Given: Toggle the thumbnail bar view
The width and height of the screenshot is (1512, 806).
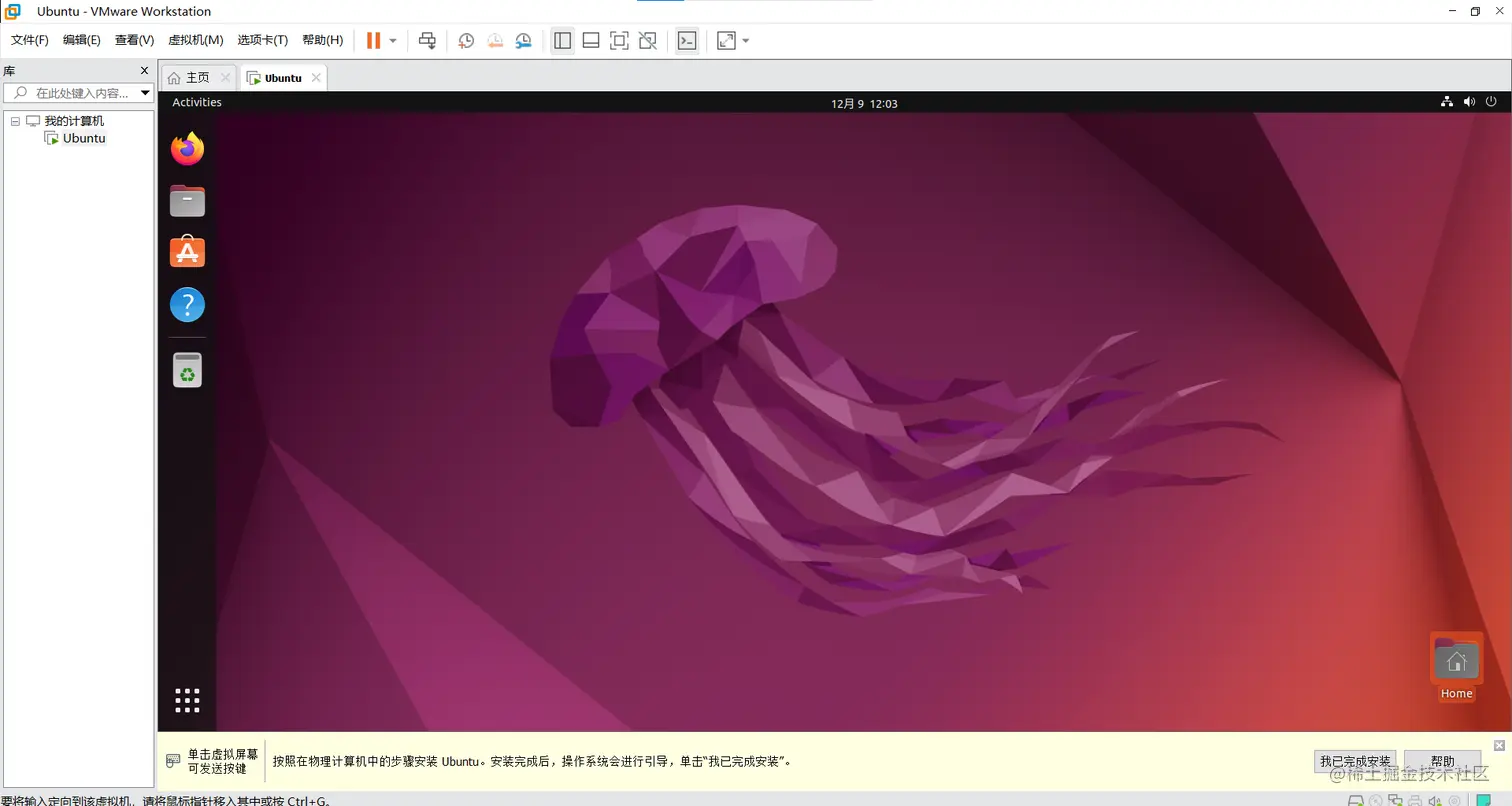Looking at the screenshot, I should coord(591,41).
